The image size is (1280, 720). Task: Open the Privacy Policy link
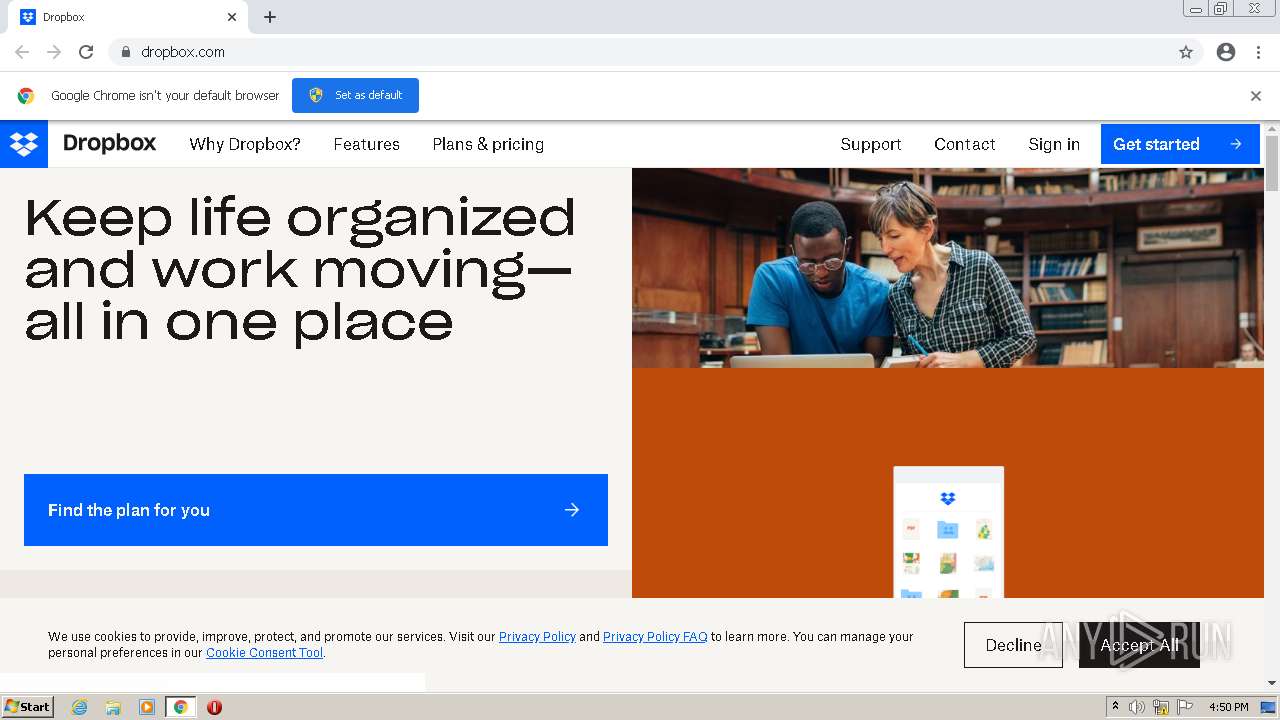pos(537,636)
